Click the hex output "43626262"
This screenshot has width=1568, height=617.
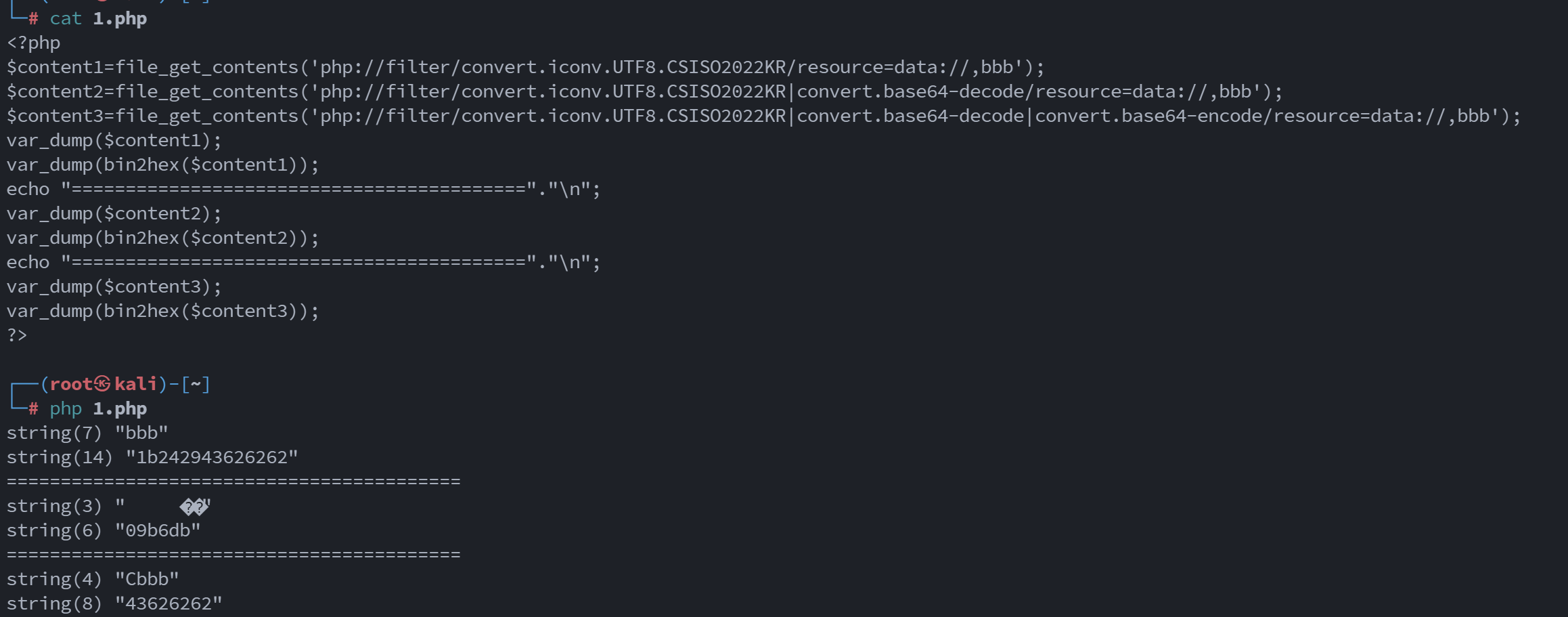tap(169, 603)
